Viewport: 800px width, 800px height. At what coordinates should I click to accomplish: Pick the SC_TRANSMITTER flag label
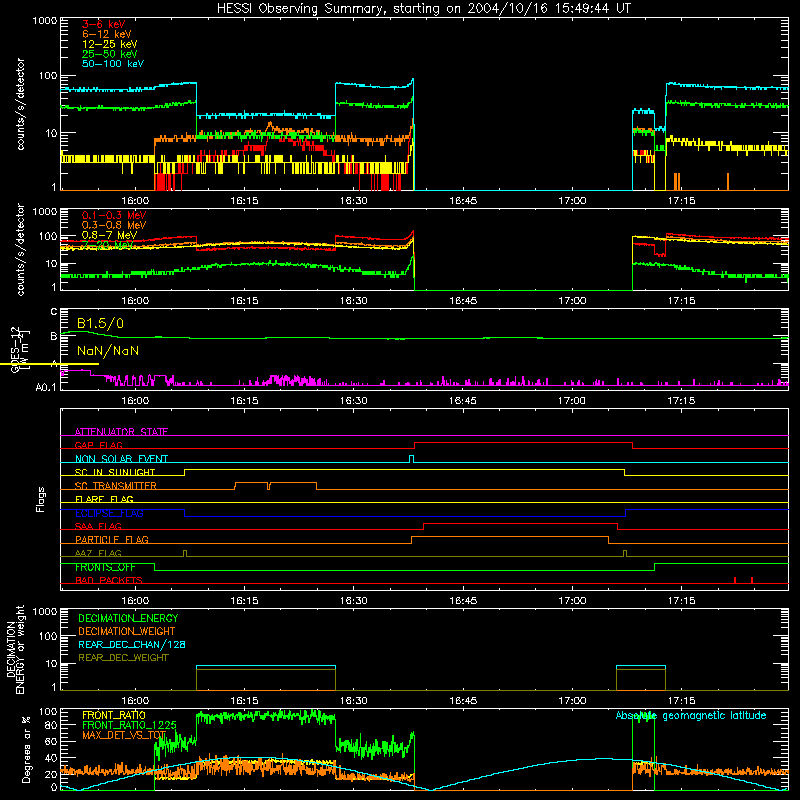(x=116, y=486)
